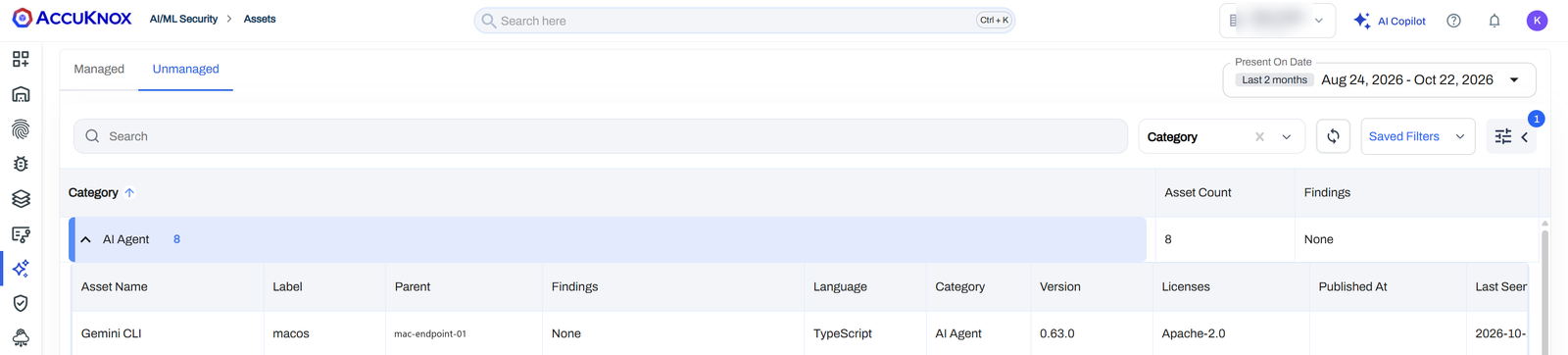Focus the global Search here field
This screenshot has height=355, width=1568.
pyautogui.click(x=744, y=21)
